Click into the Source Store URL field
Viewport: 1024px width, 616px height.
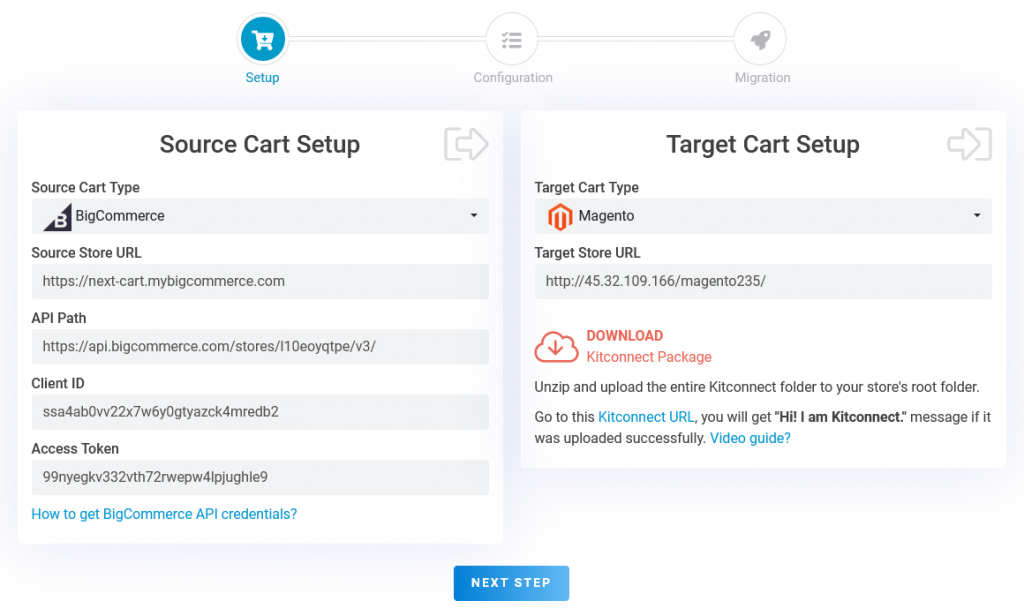click(x=260, y=282)
